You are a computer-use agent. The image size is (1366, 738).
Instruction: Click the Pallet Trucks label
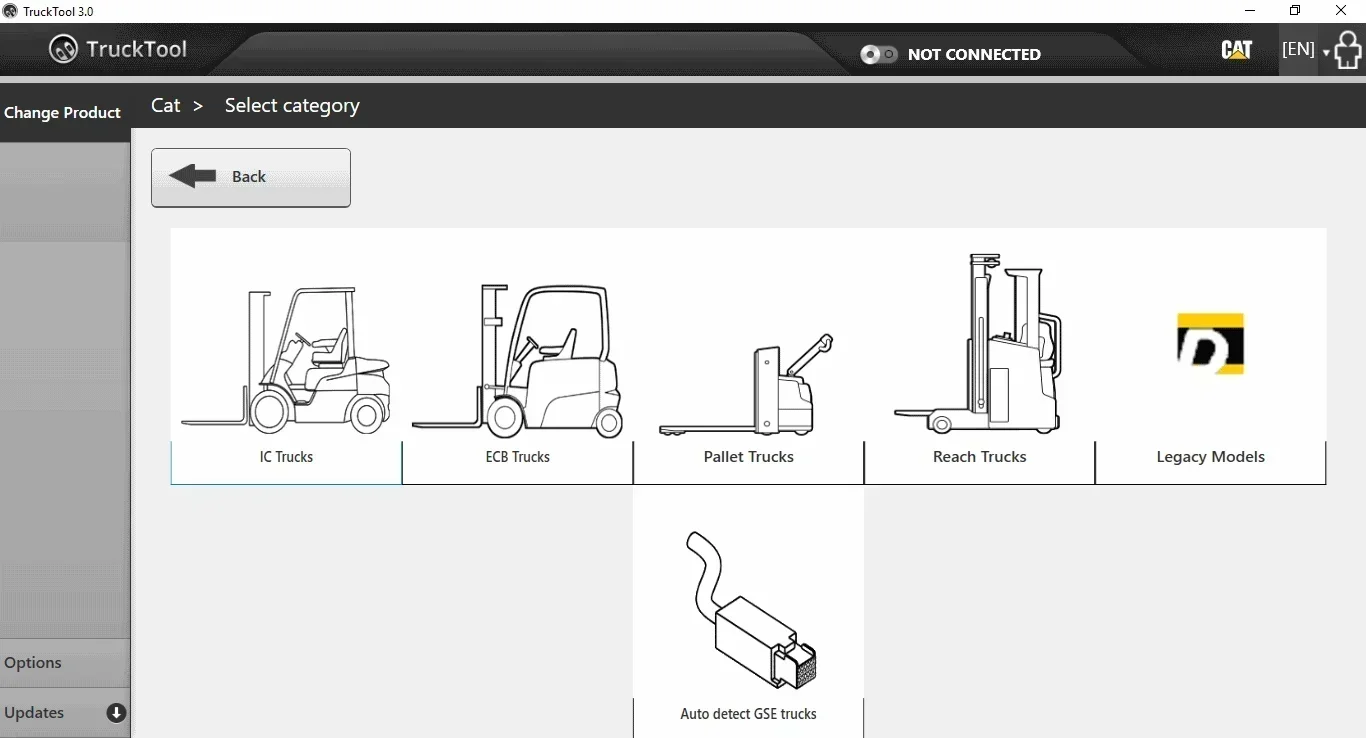coord(749,457)
